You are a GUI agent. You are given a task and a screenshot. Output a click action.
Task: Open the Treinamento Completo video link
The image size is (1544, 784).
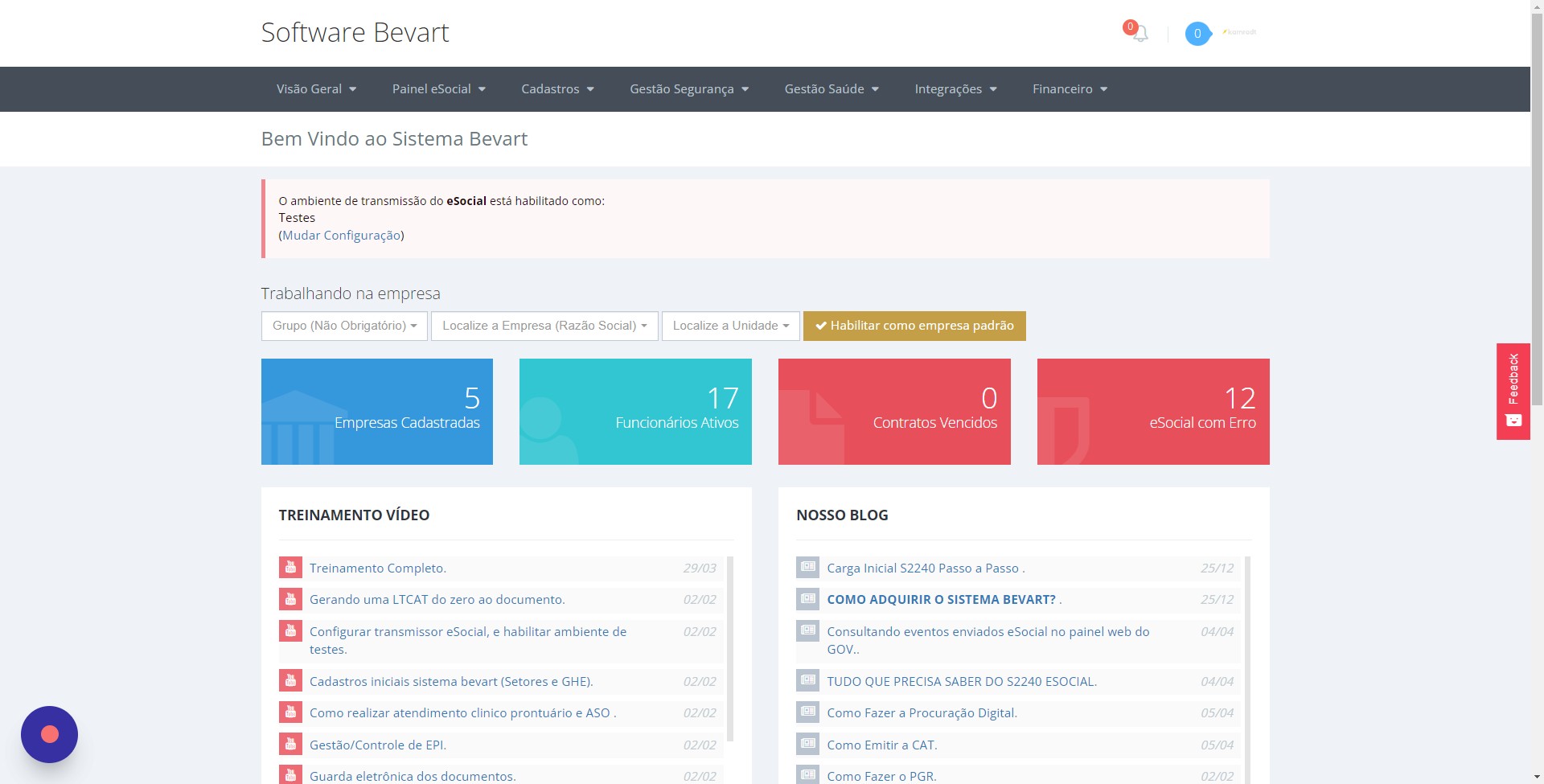[377, 568]
